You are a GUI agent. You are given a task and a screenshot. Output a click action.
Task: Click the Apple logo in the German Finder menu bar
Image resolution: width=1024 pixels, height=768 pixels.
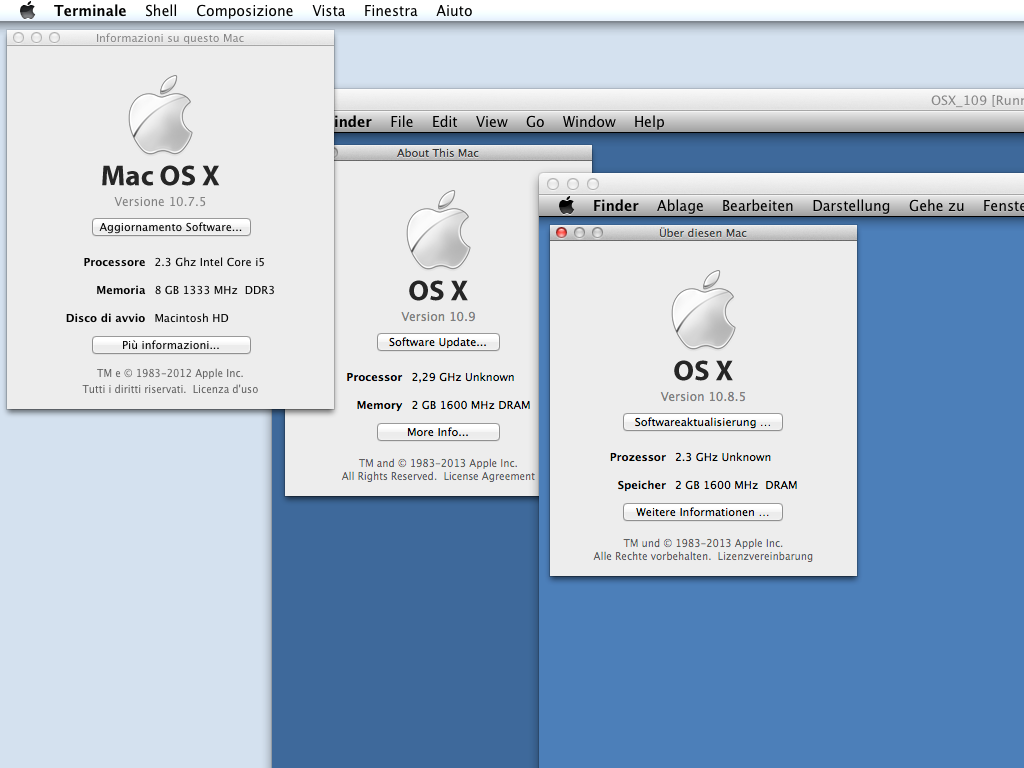[566, 205]
